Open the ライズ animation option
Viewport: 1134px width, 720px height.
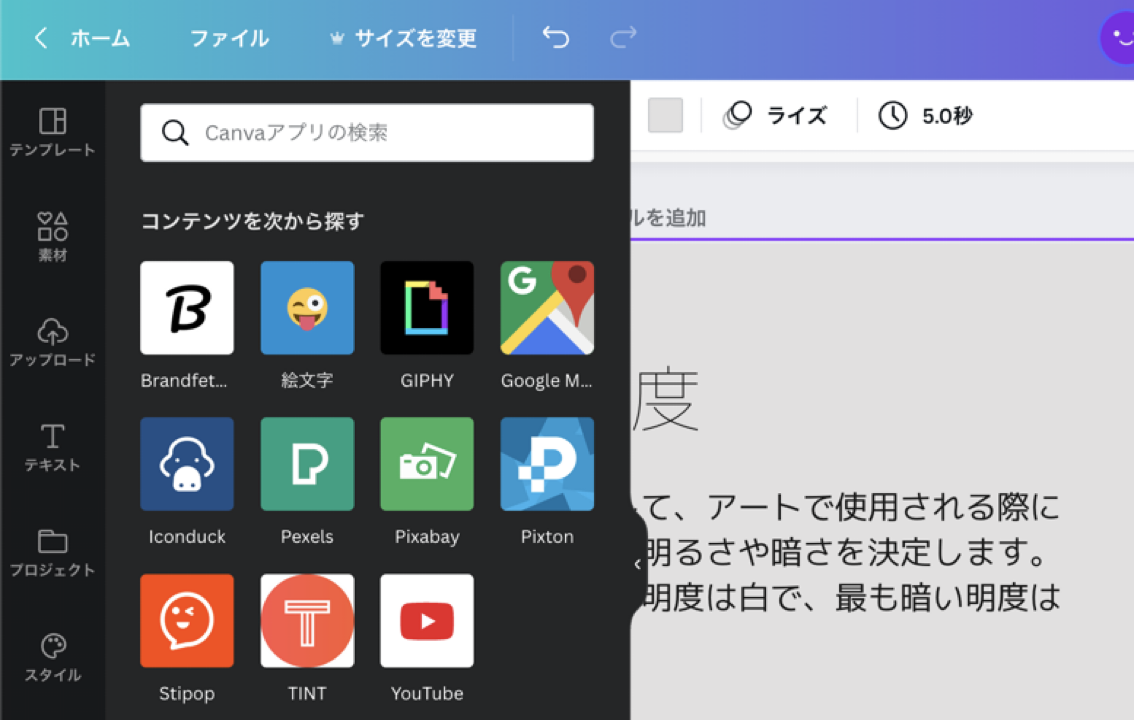pos(775,116)
